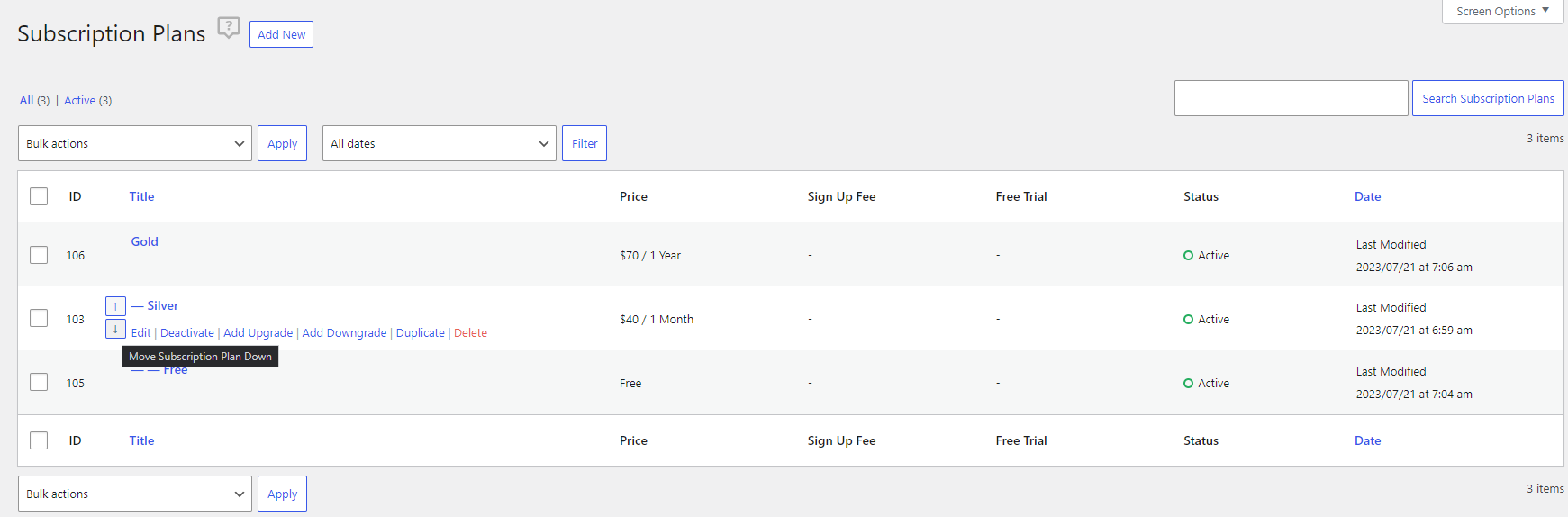
Task: Switch to the Active (3) filter view
Action: 87,101
